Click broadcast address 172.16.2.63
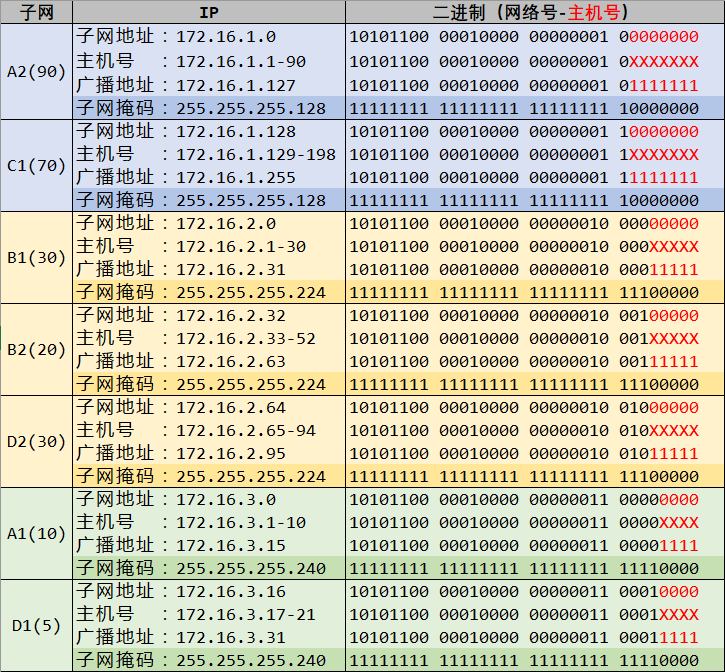This screenshot has height=672, width=725. 231,362
